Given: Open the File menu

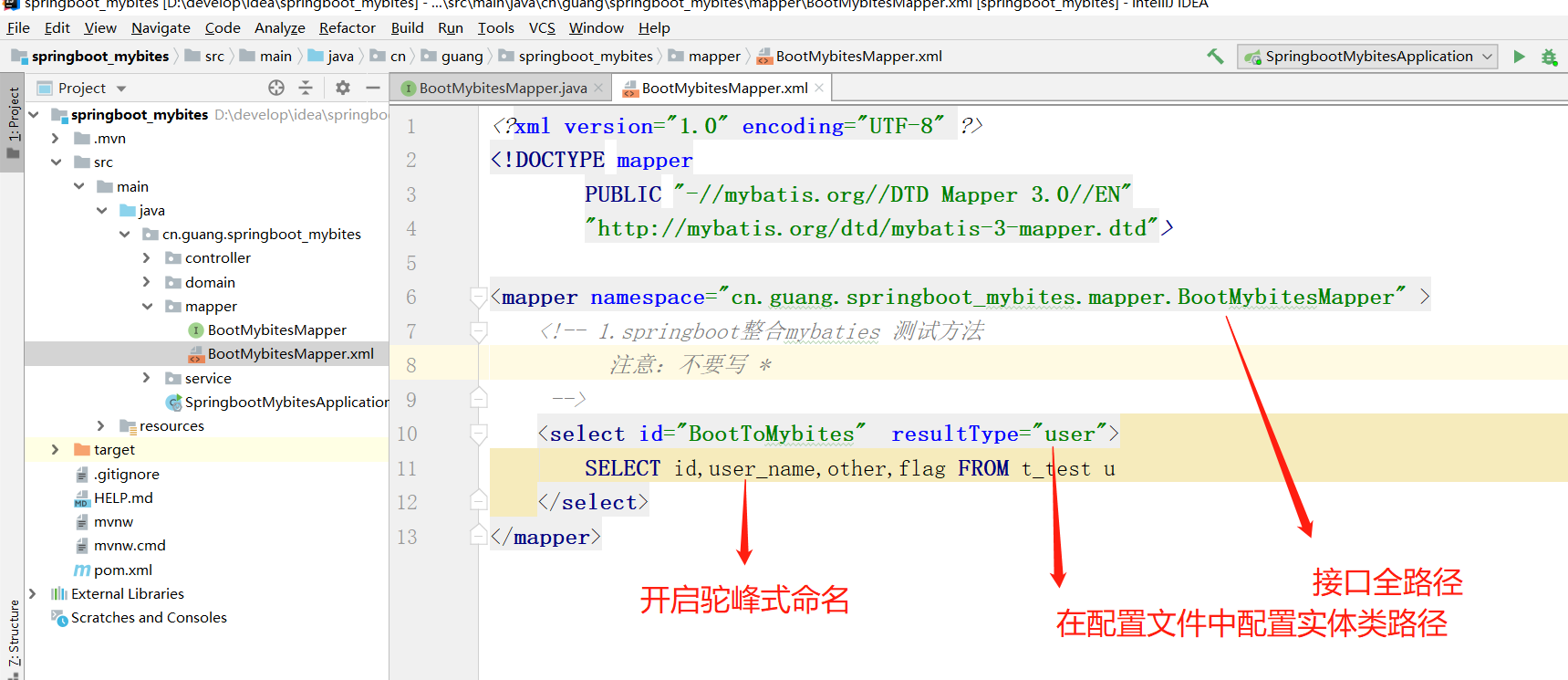Looking at the screenshot, I should pos(18,27).
